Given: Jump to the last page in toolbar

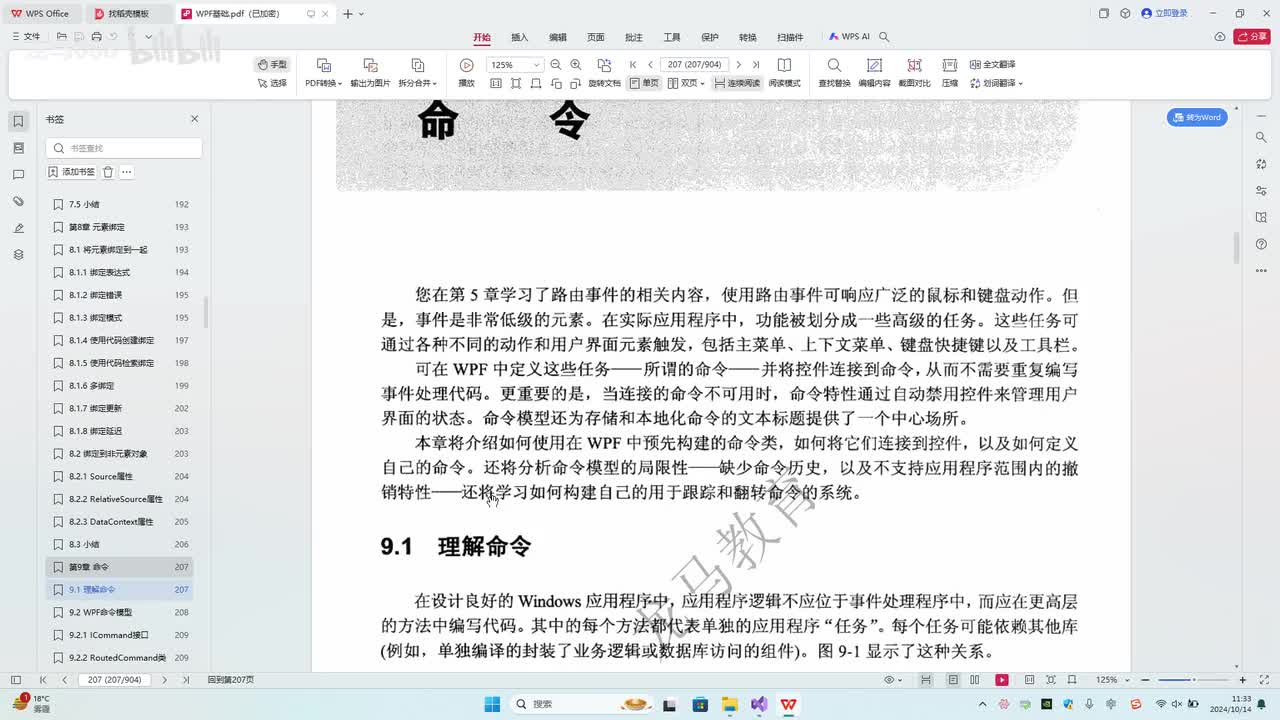Looking at the screenshot, I should click(x=755, y=65).
